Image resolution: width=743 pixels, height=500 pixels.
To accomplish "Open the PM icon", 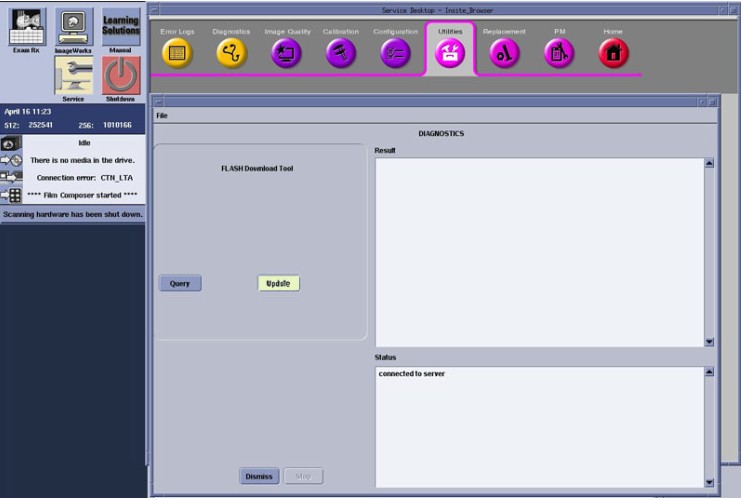I will coord(558,55).
